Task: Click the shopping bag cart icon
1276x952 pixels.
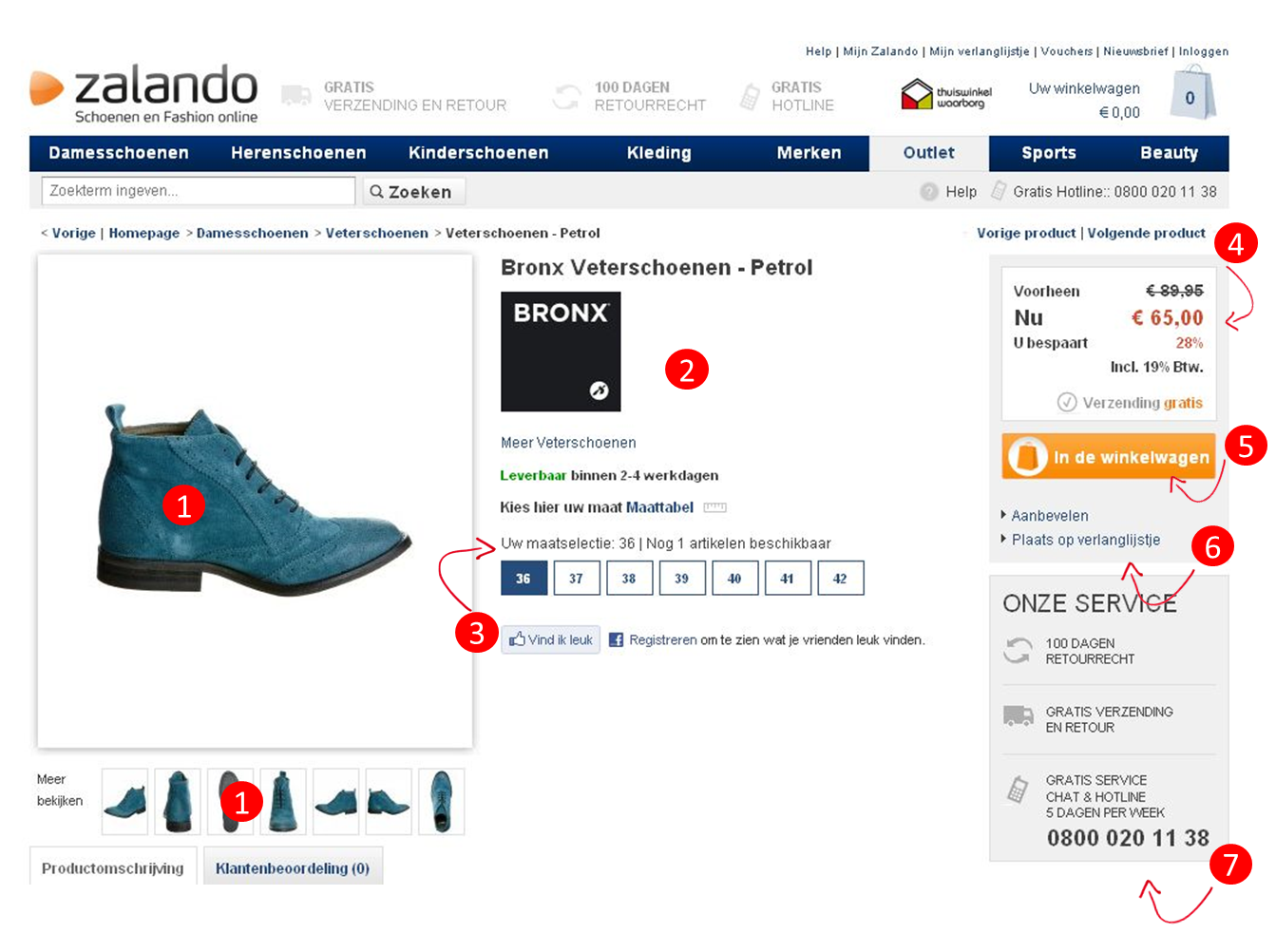Action: point(1191,93)
